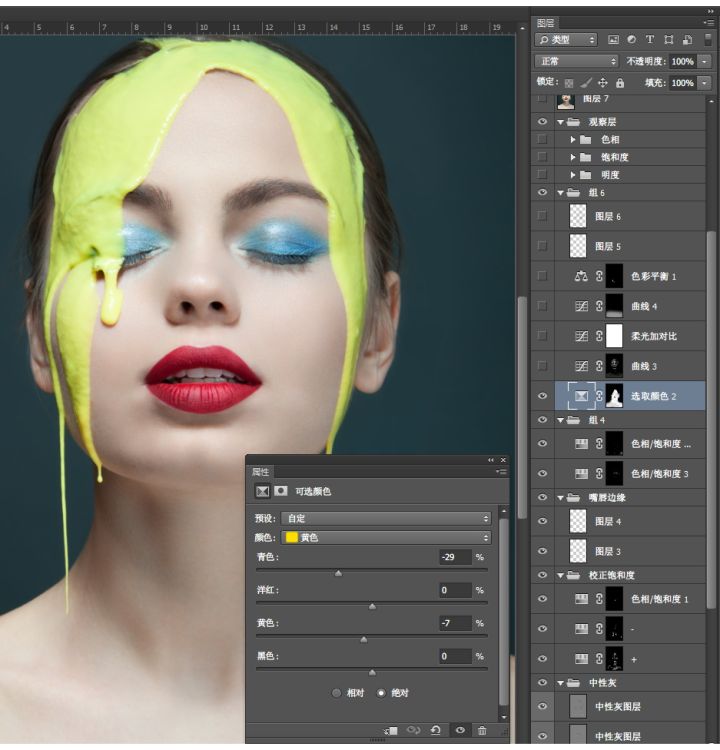Filter layers by adjustment layer icon
Screen dimensions: 720x750
pyautogui.click(x=631, y=40)
